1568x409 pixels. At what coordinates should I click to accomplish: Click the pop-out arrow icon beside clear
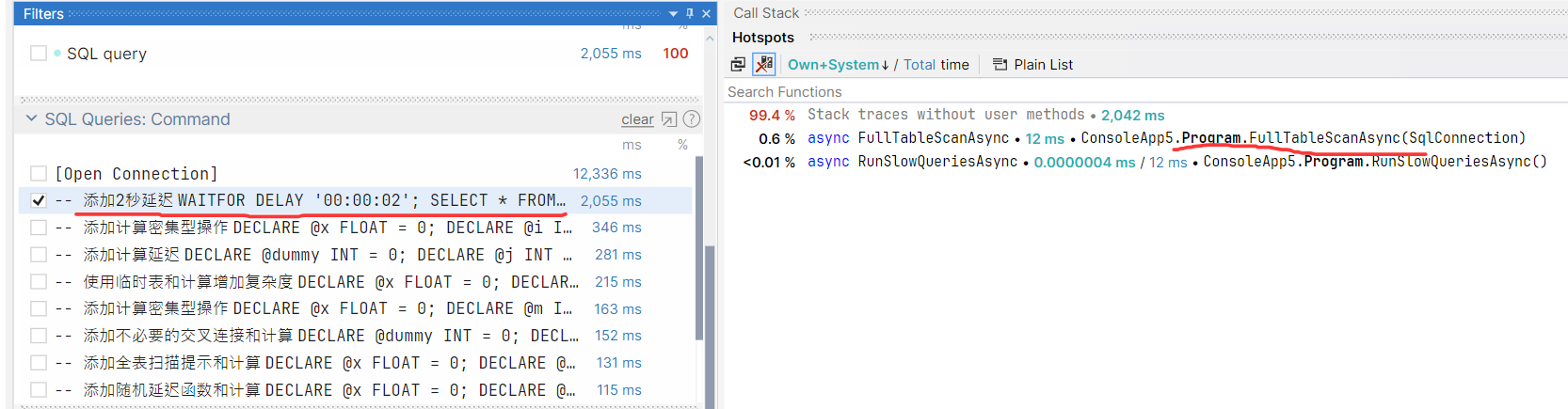(x=669, y=119)
